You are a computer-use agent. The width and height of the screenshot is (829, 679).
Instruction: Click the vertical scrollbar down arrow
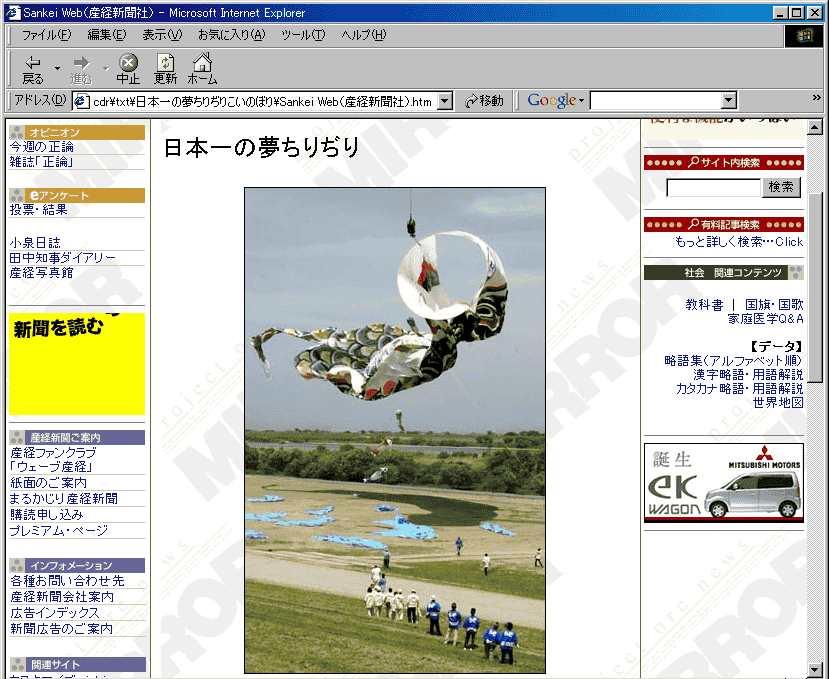pos(815,669)
